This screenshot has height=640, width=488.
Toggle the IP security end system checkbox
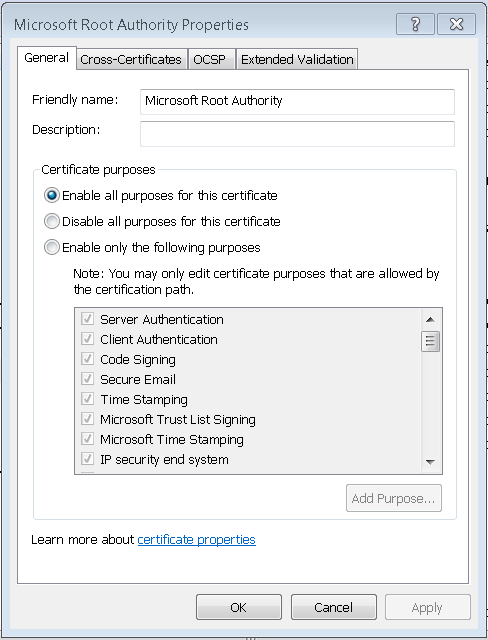(87, 459)
